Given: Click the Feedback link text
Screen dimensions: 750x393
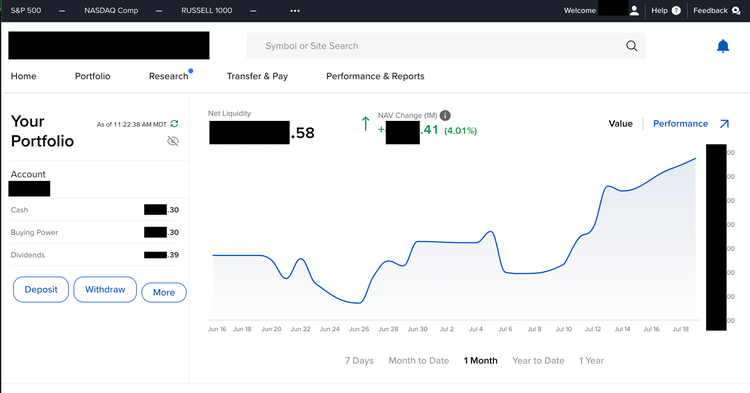Looking at the screenshot, I should coord(710,11).
